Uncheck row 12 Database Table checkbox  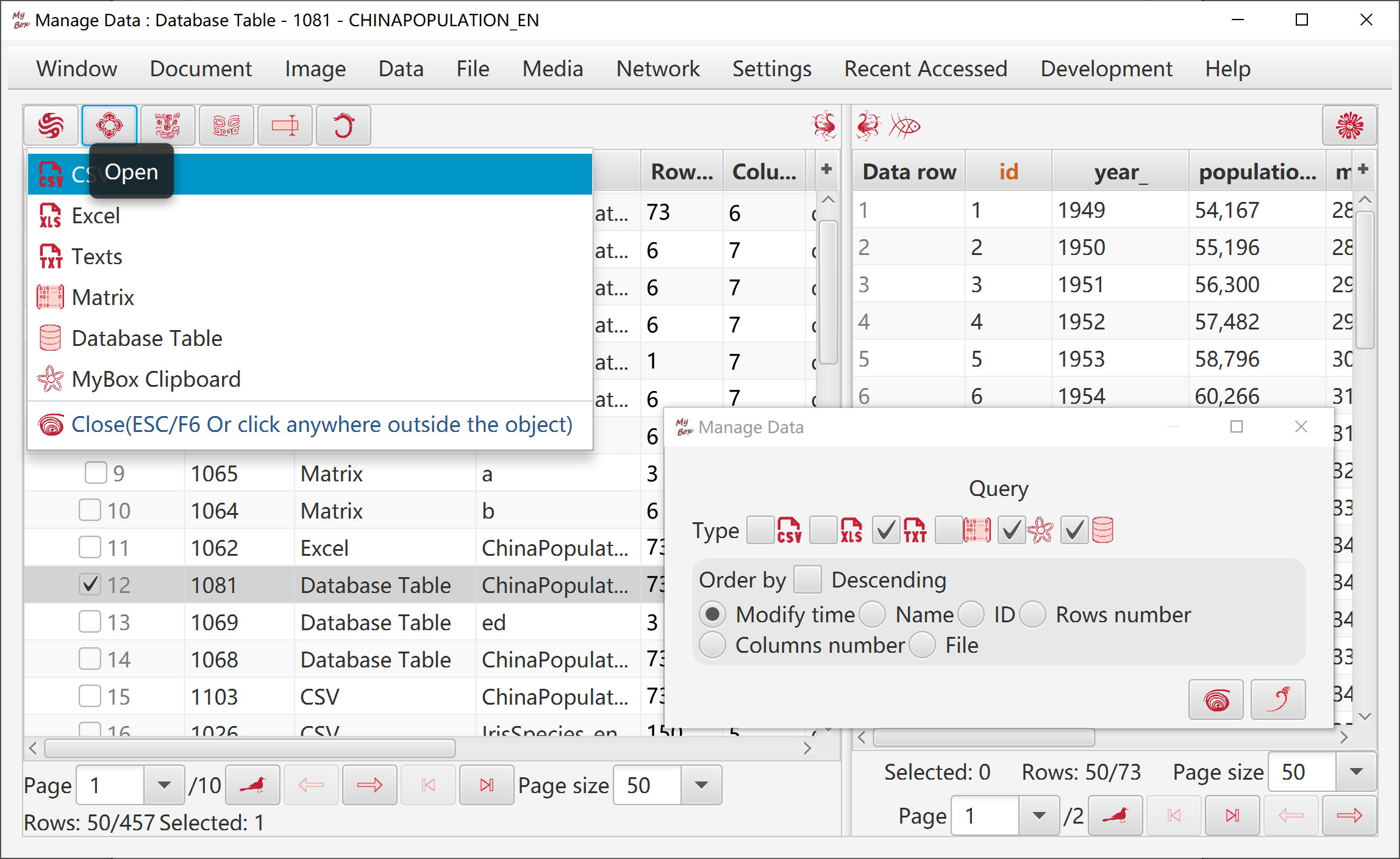pos(90,584)
